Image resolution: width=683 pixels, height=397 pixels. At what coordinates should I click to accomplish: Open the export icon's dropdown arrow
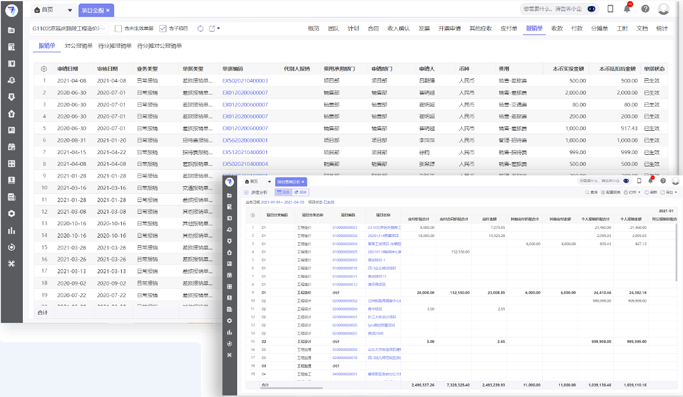click(x=219, y=28)
